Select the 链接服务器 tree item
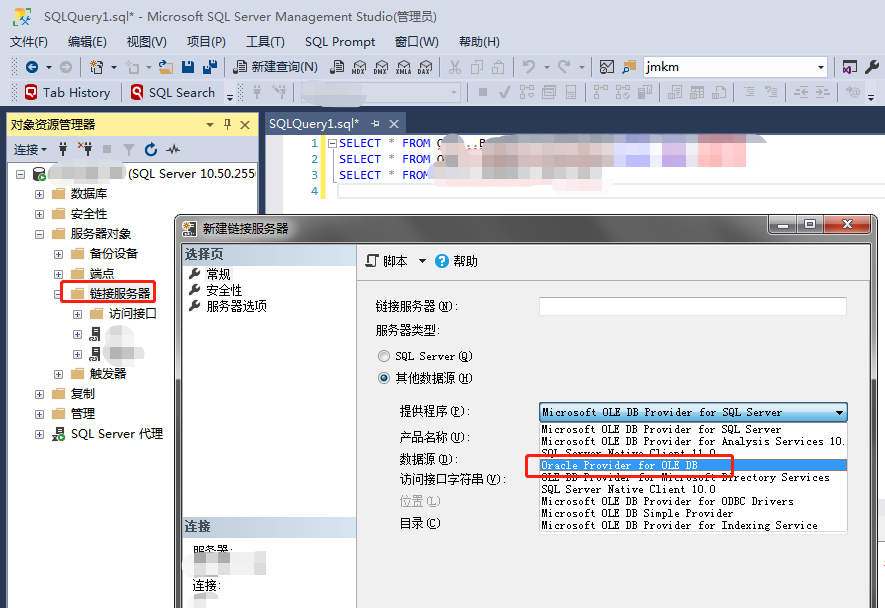The image size is (885, 608). point(120,294)
